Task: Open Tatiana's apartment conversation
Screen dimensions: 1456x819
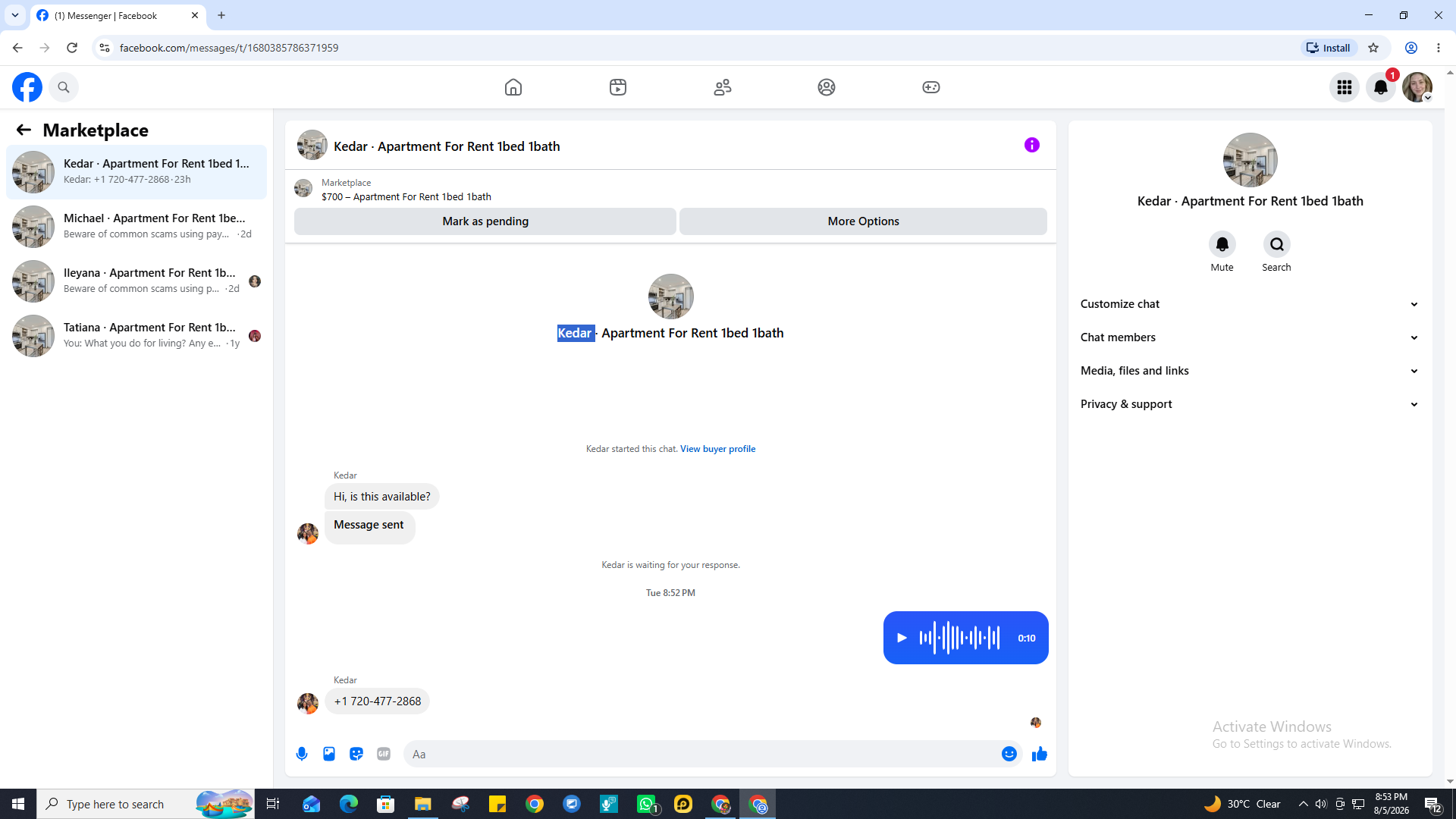Action: pos(136,335)
